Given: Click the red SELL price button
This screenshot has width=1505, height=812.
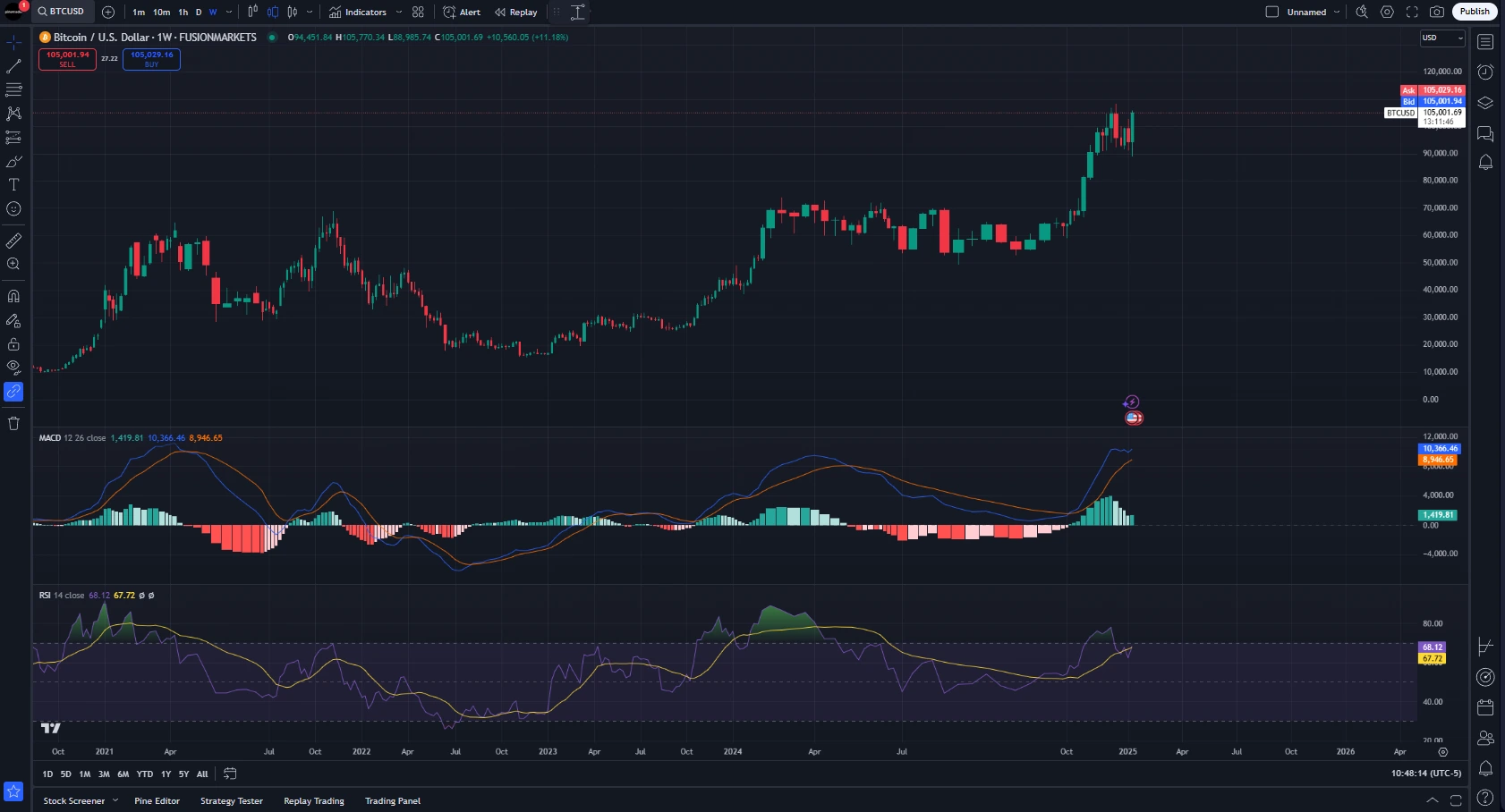Looking at the screenshot, I should pos(67,59).
